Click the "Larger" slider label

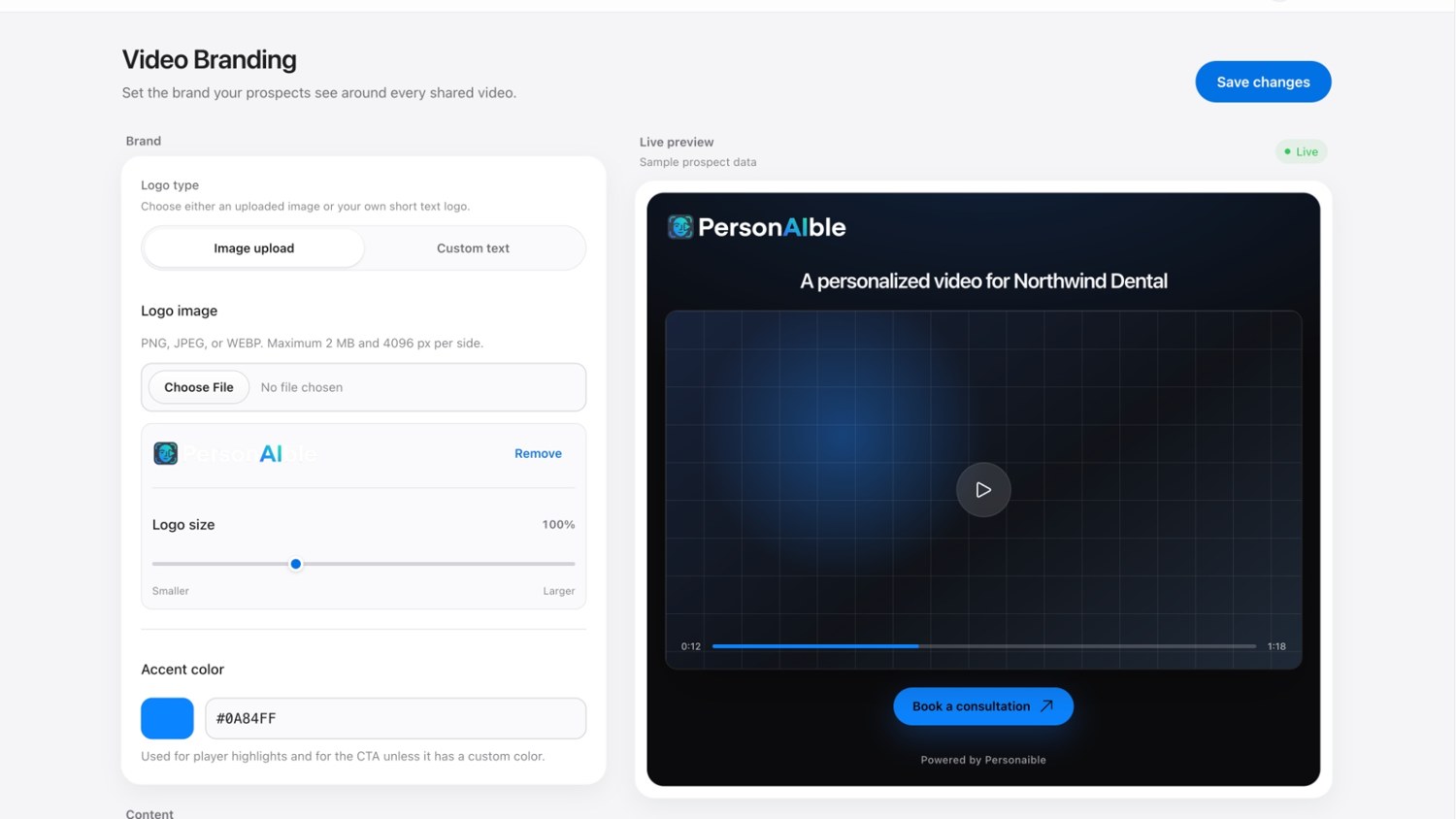point(559,591)
